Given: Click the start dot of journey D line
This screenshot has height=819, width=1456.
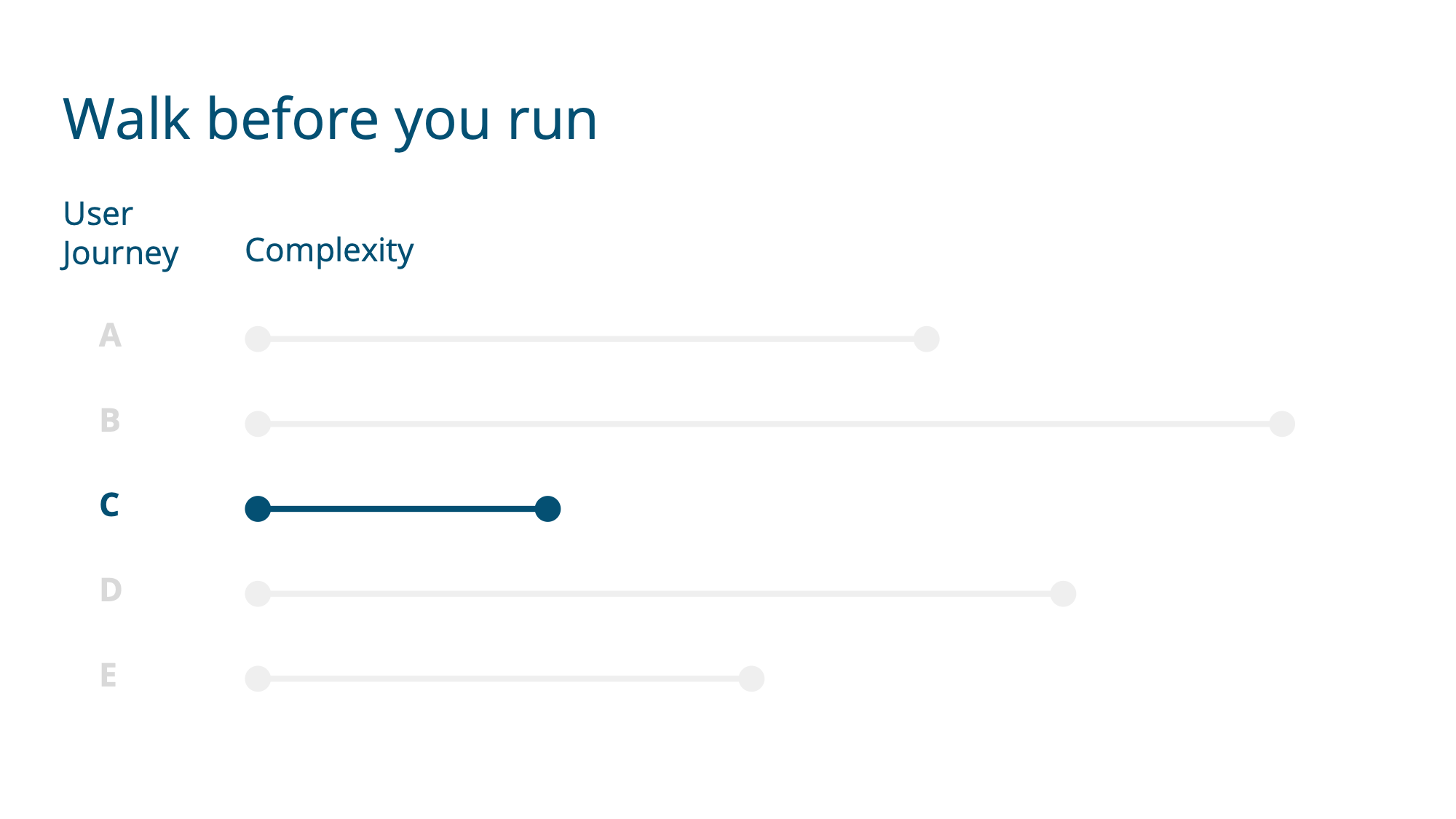Looking at the screenshot, I should [258, 594].
